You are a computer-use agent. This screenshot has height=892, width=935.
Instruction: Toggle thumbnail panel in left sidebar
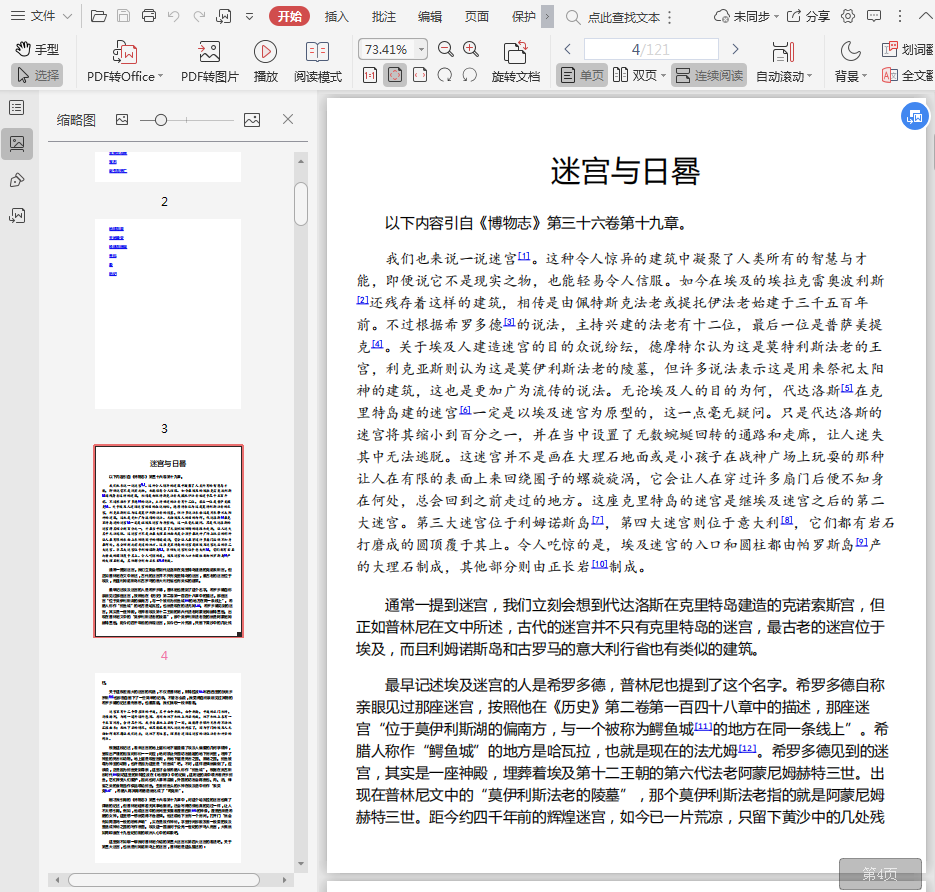17,144
